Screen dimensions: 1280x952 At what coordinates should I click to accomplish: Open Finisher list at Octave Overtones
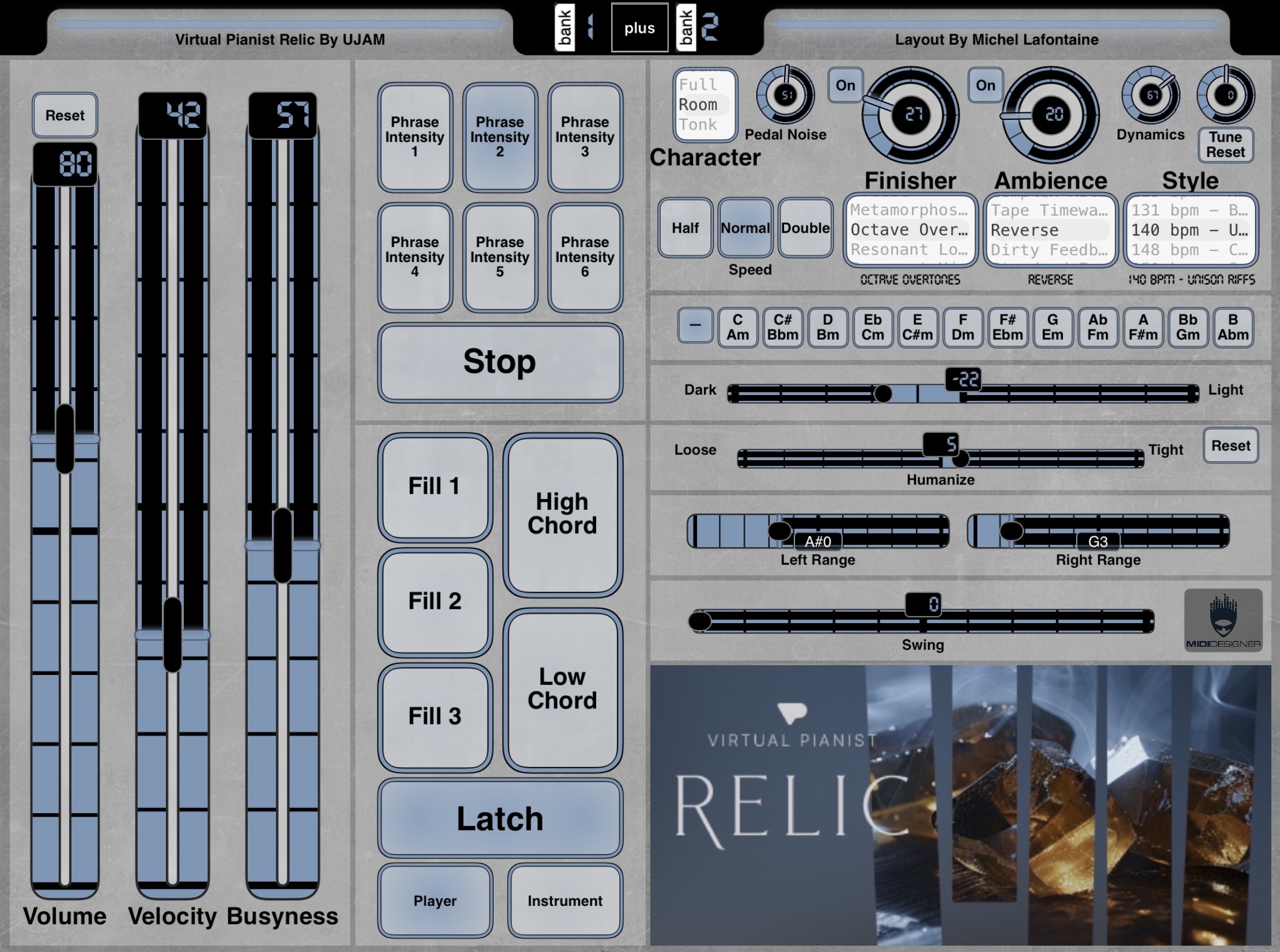tap(910, 230)
